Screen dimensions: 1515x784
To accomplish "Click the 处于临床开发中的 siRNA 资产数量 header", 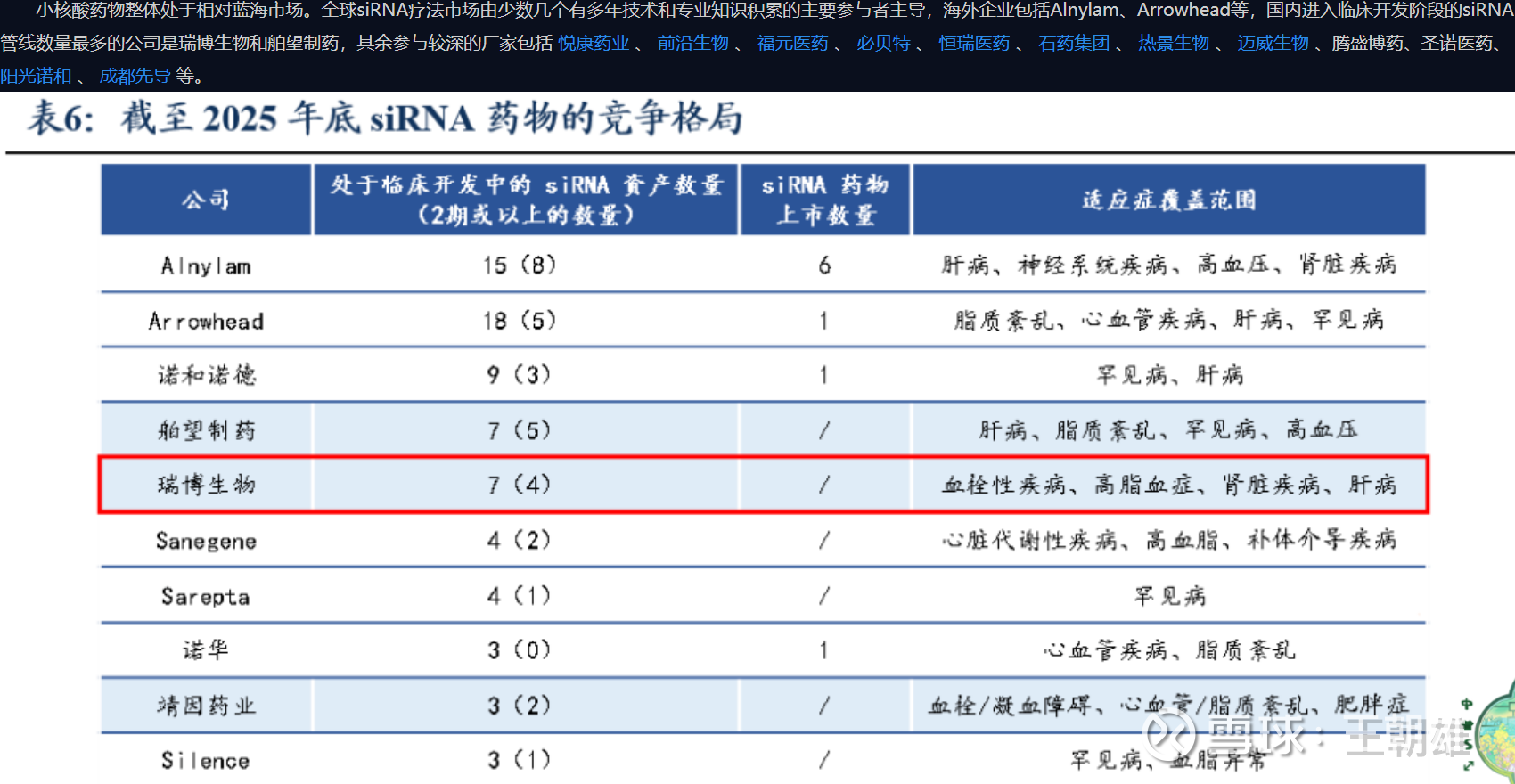I will coord(526,200).
